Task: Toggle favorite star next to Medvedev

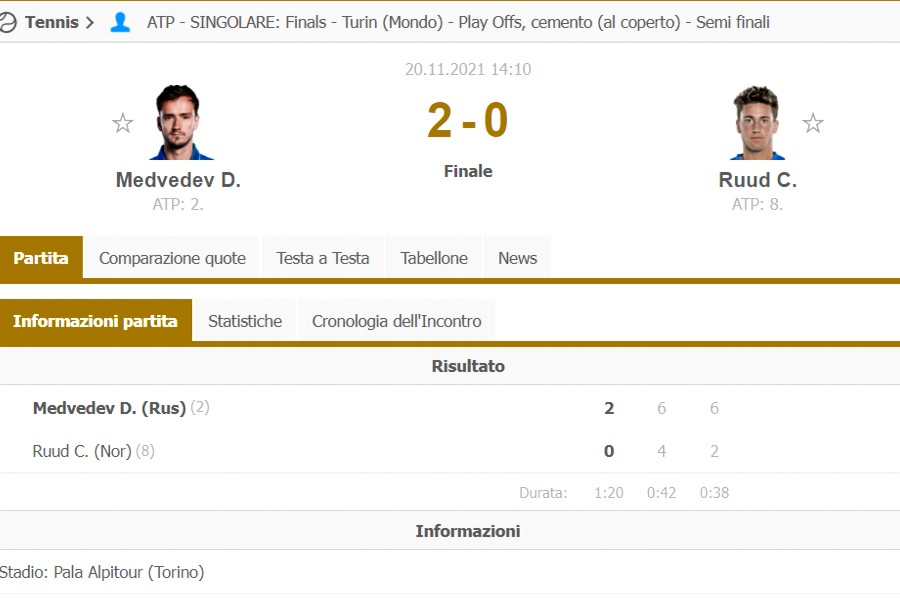Action: 123,124
